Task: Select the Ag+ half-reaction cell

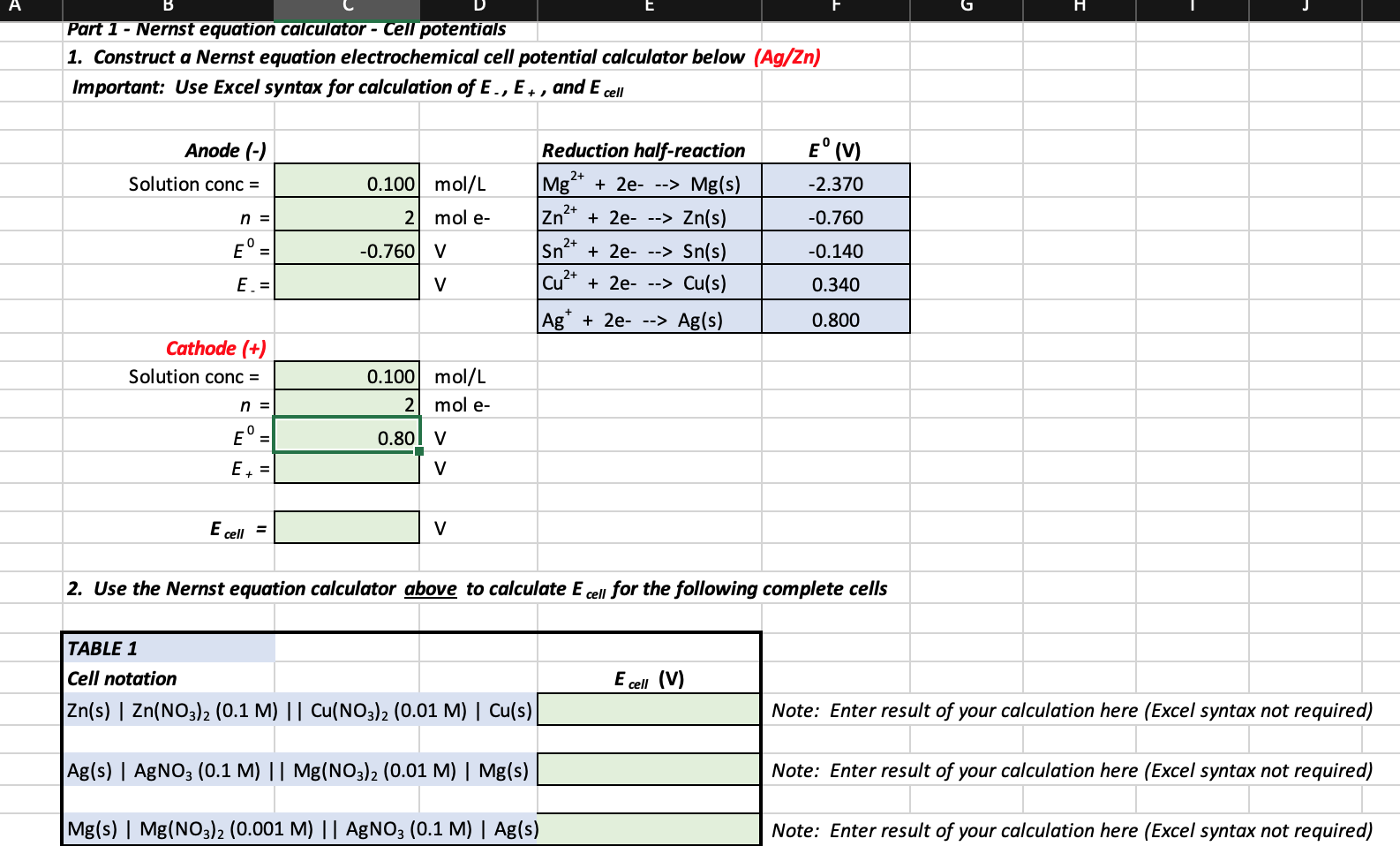Action: click(x=650, y=317)
